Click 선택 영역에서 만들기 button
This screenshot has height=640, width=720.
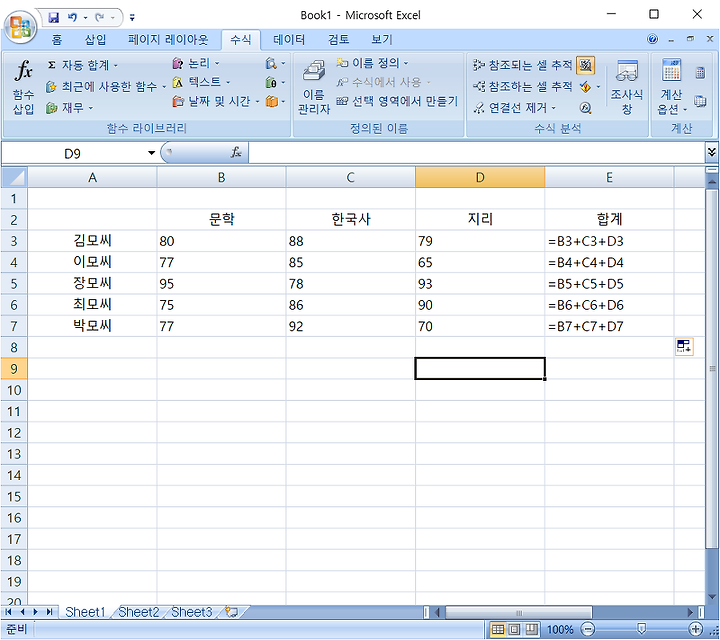[x=397, y=101]
